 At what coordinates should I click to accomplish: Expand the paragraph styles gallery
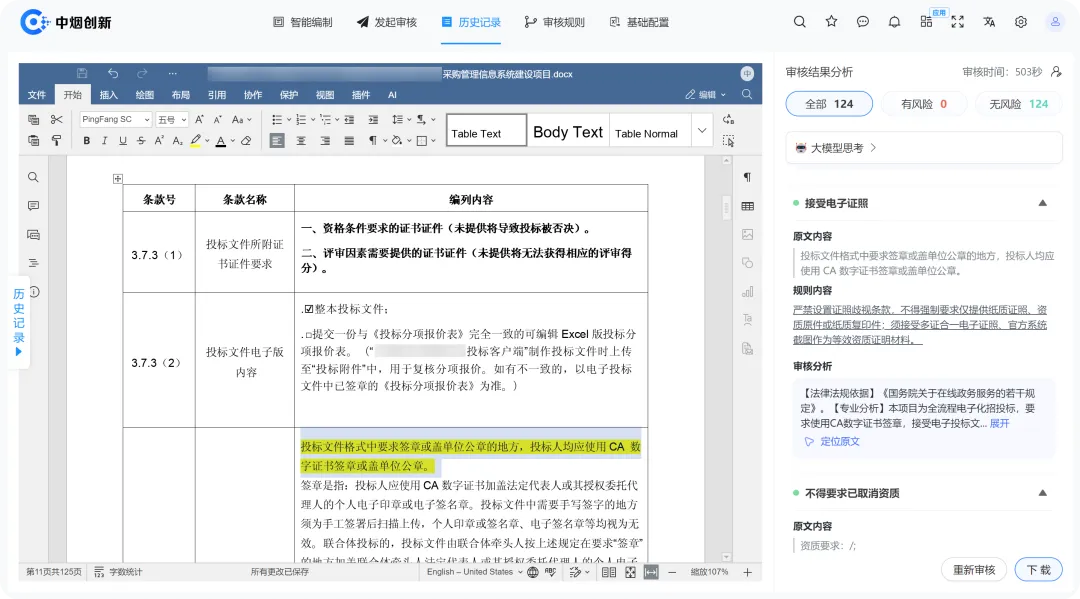pyautogui.click(x=702, y=130)
